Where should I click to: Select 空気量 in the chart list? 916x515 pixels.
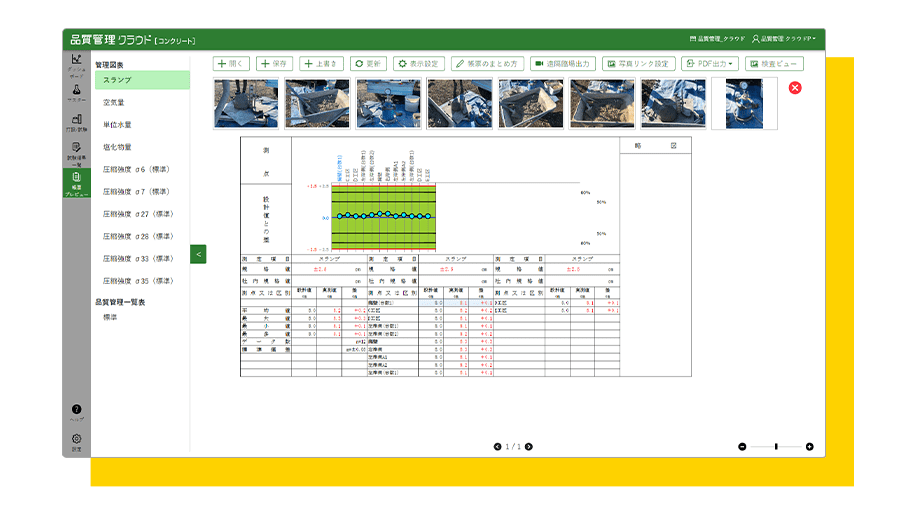click(114, 103)
